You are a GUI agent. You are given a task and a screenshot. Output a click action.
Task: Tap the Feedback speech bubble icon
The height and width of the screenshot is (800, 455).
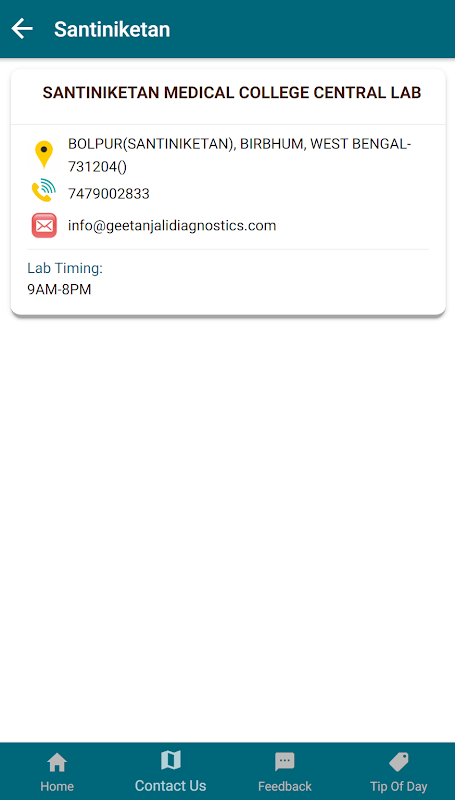click(x=285, y=762)
